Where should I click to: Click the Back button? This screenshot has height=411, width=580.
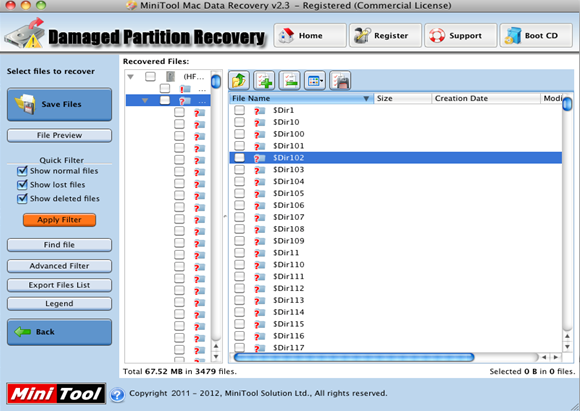click(x=59, y=332)
